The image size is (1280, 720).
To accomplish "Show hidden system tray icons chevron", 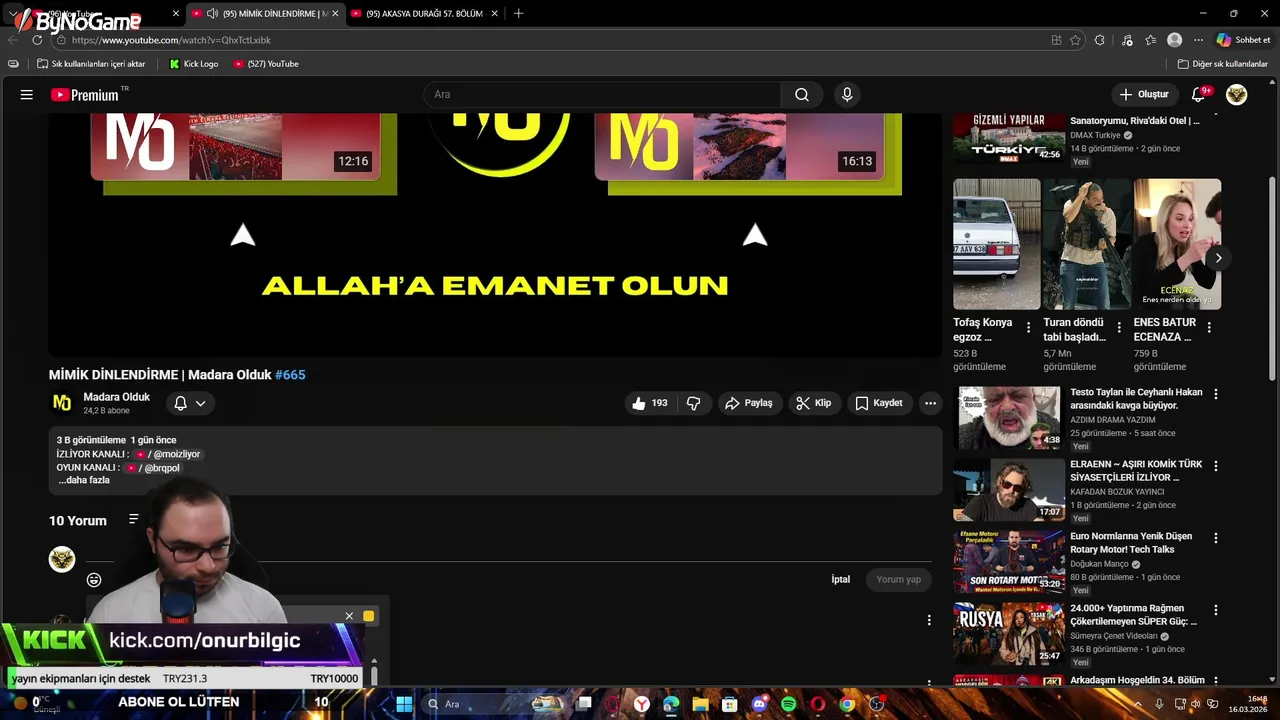I will pyautogui.click(x=1138, y=704).
